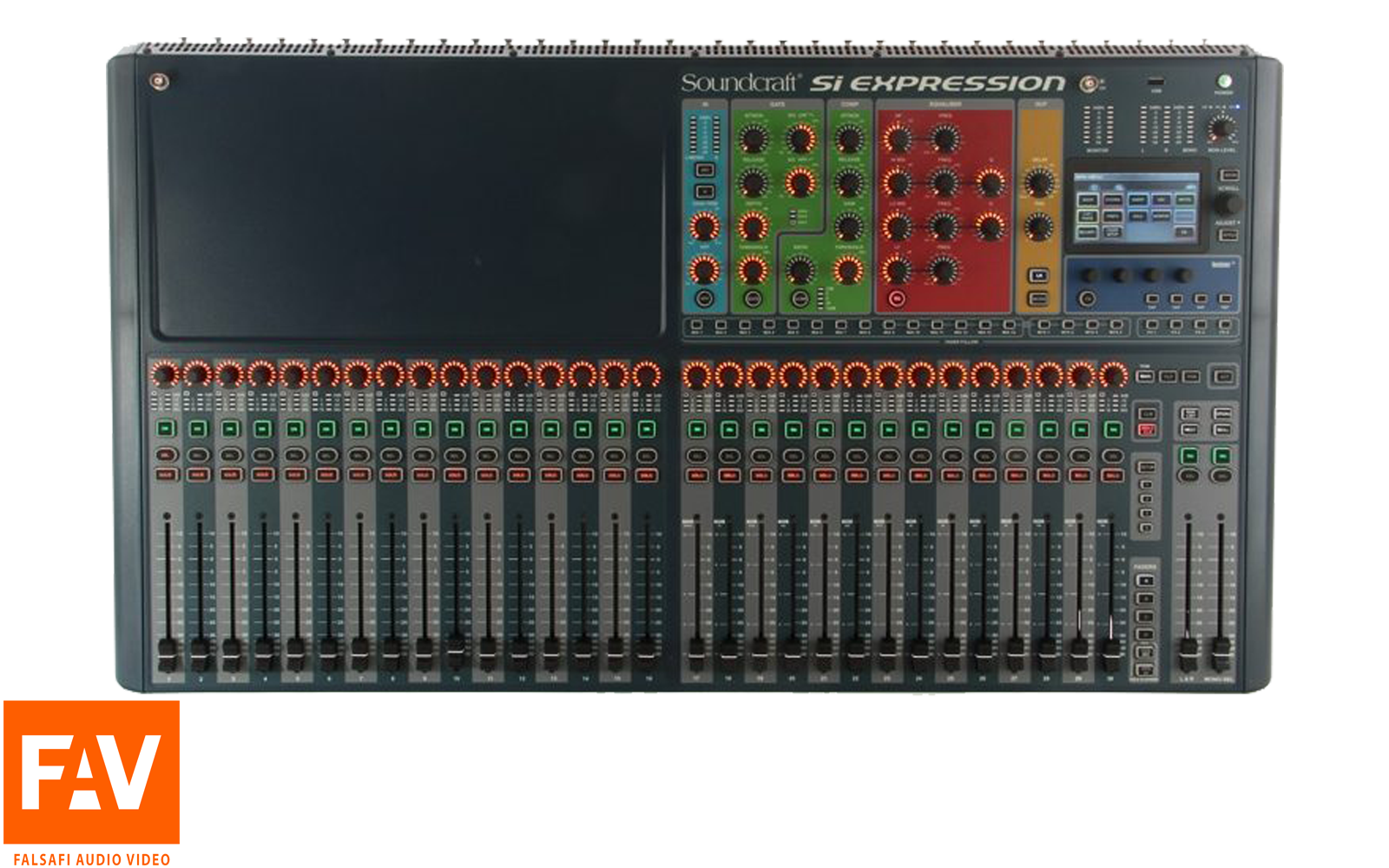Click the channel 1 fader cap
This screenshot has width=1389, height=868.
167,654
